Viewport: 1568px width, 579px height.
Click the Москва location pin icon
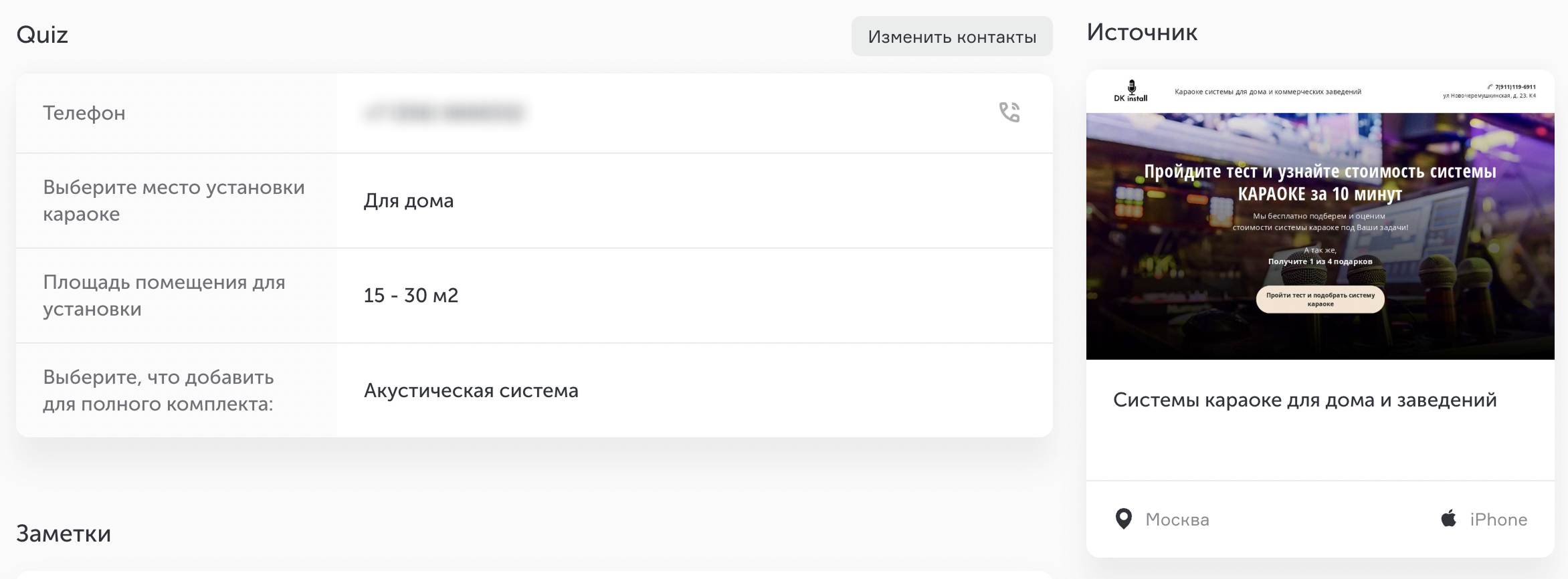point(1124,519)
